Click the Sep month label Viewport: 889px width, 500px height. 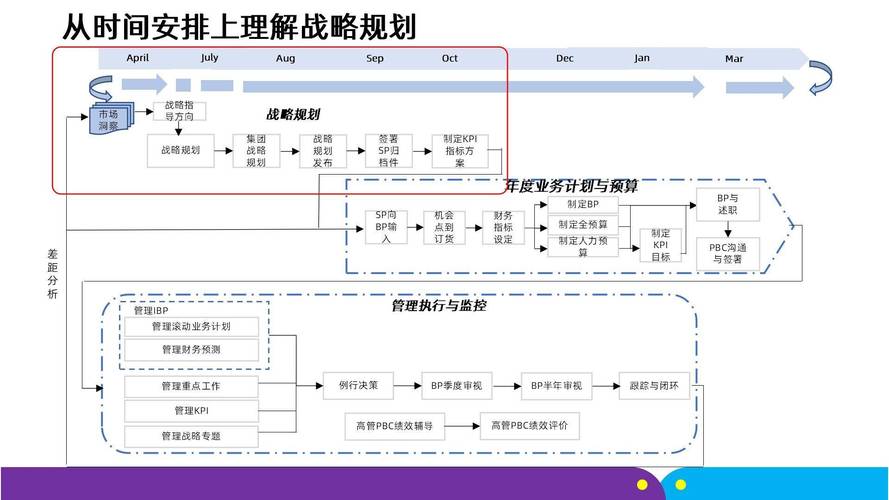pyautogui.click(x=375, y=58)
